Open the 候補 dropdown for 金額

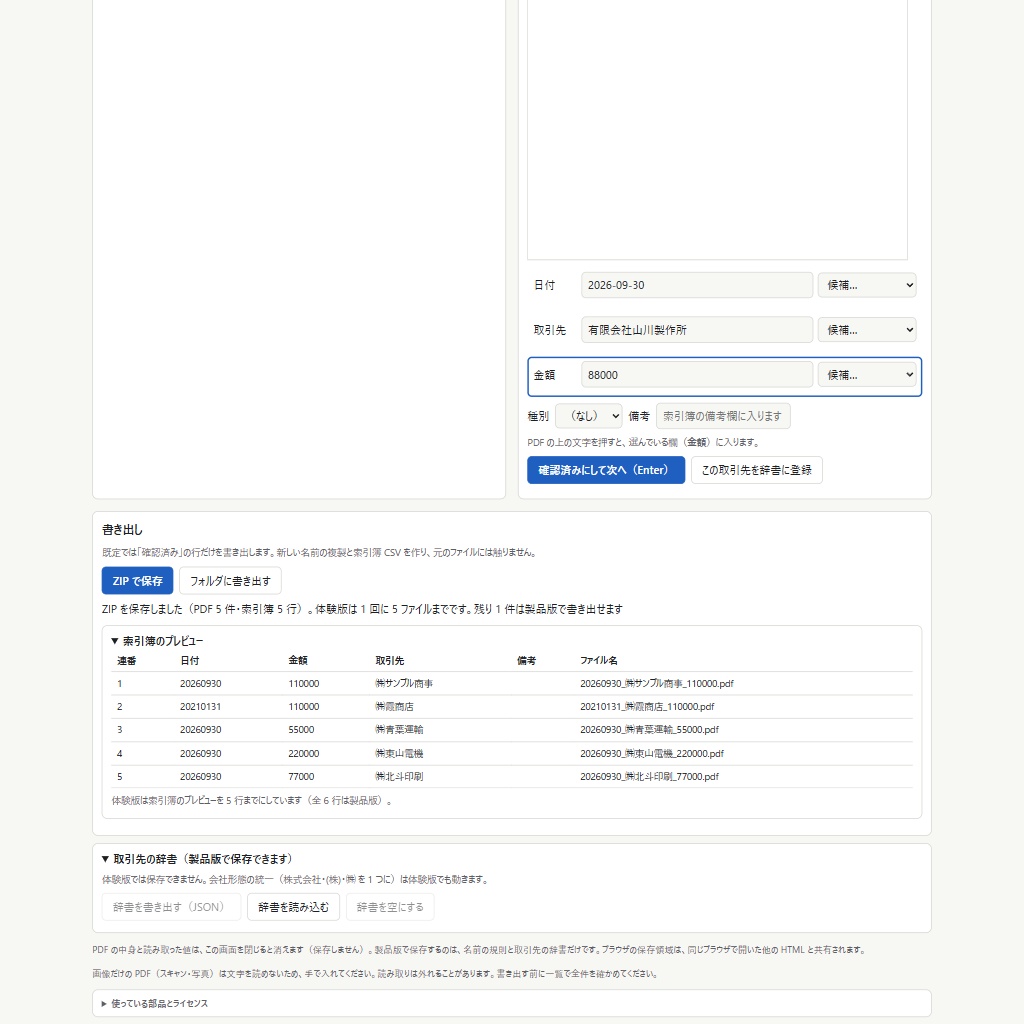click(x=867, y=375)
